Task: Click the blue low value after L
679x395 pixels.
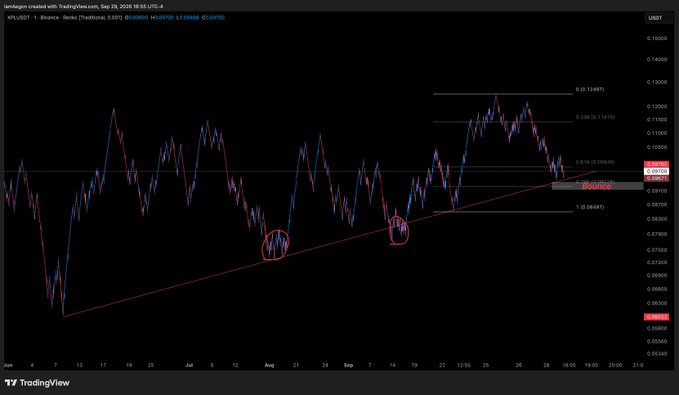Action: (x=189, y=18)
